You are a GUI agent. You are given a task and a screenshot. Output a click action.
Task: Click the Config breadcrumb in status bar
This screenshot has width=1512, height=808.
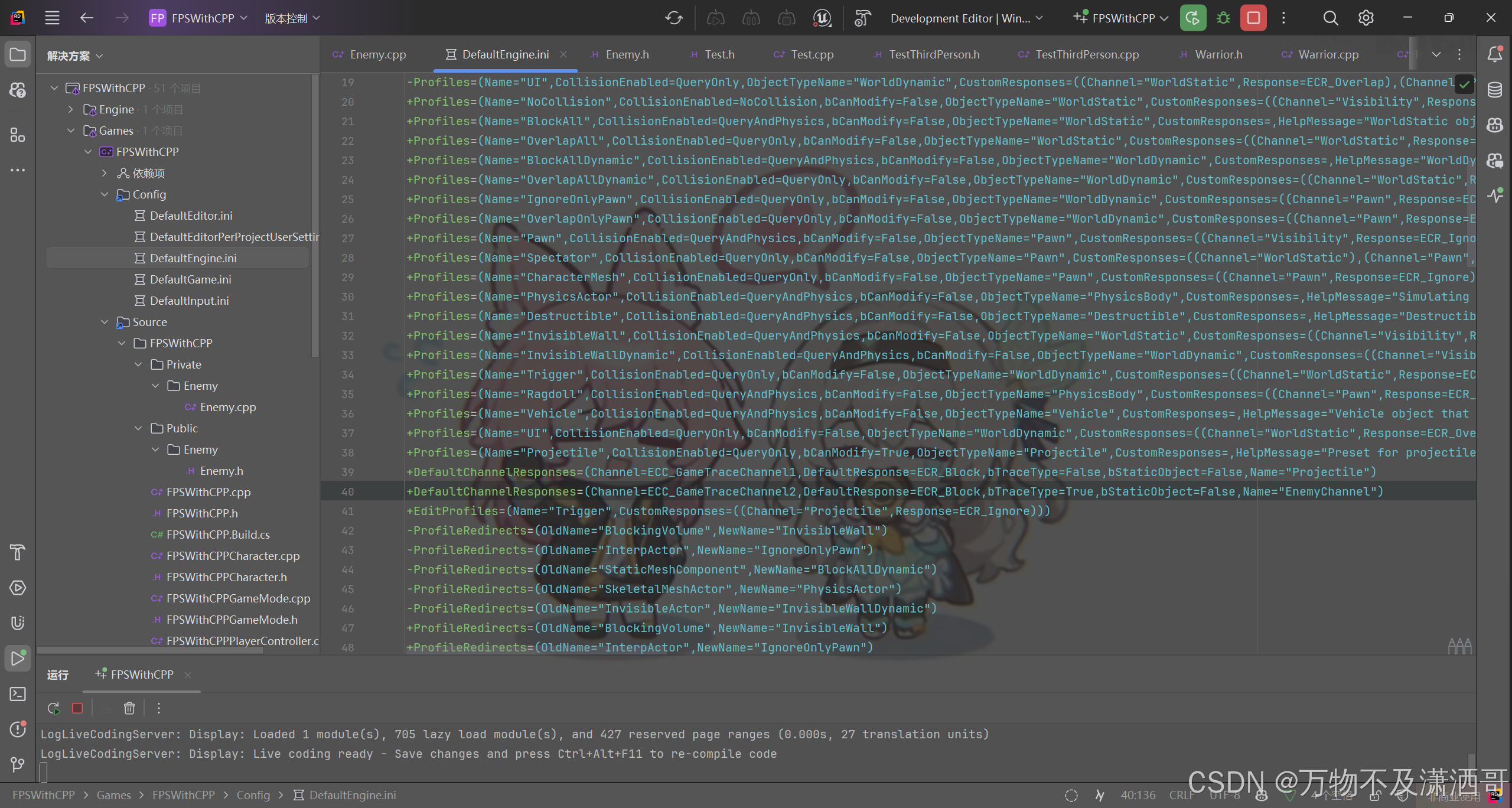coord(253,795)
